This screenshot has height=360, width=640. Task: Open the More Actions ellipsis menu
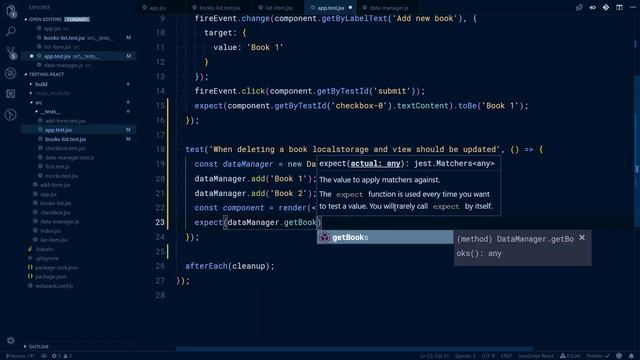coord(633,7)
